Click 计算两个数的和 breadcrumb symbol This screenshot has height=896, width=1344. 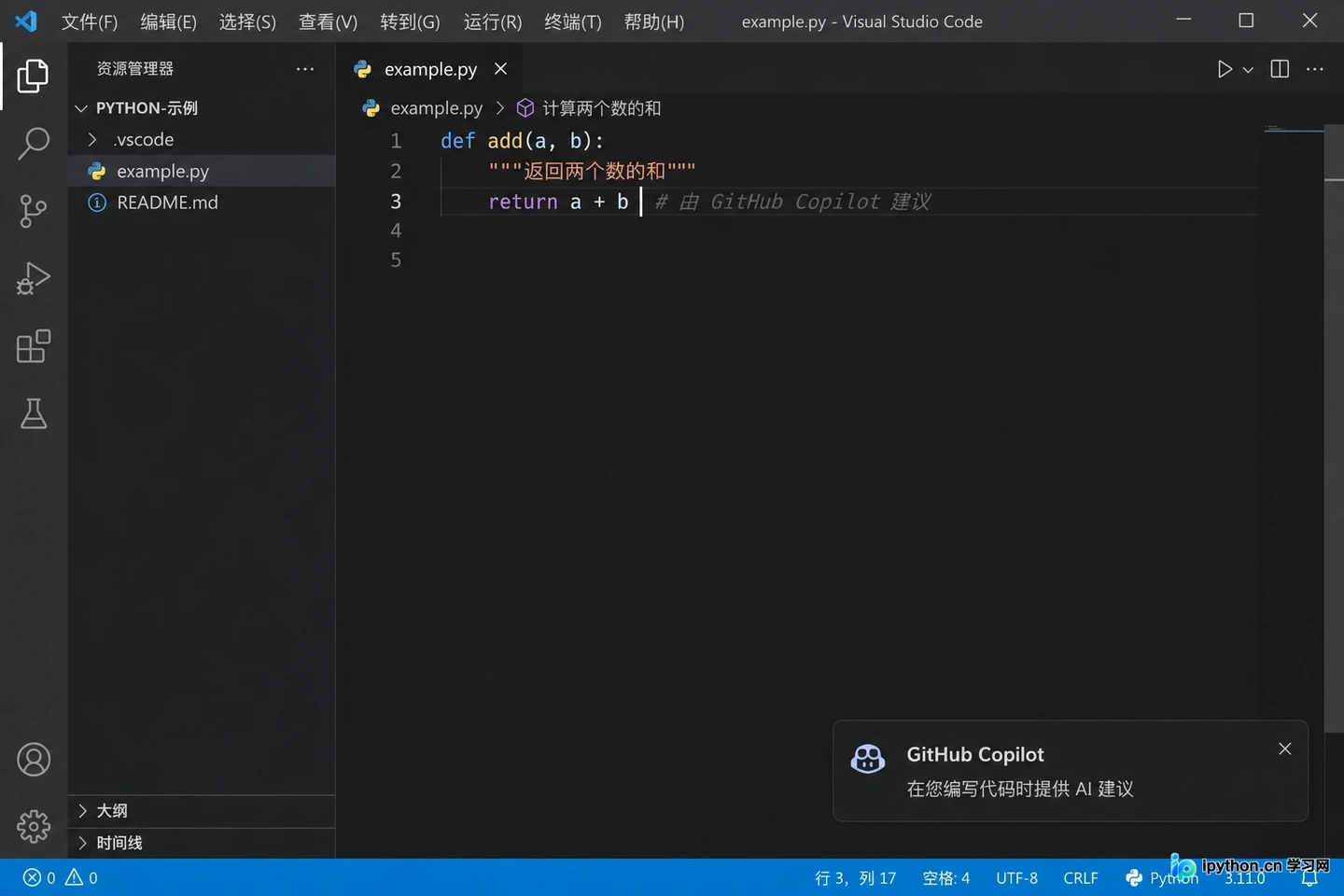click(601, 108)
